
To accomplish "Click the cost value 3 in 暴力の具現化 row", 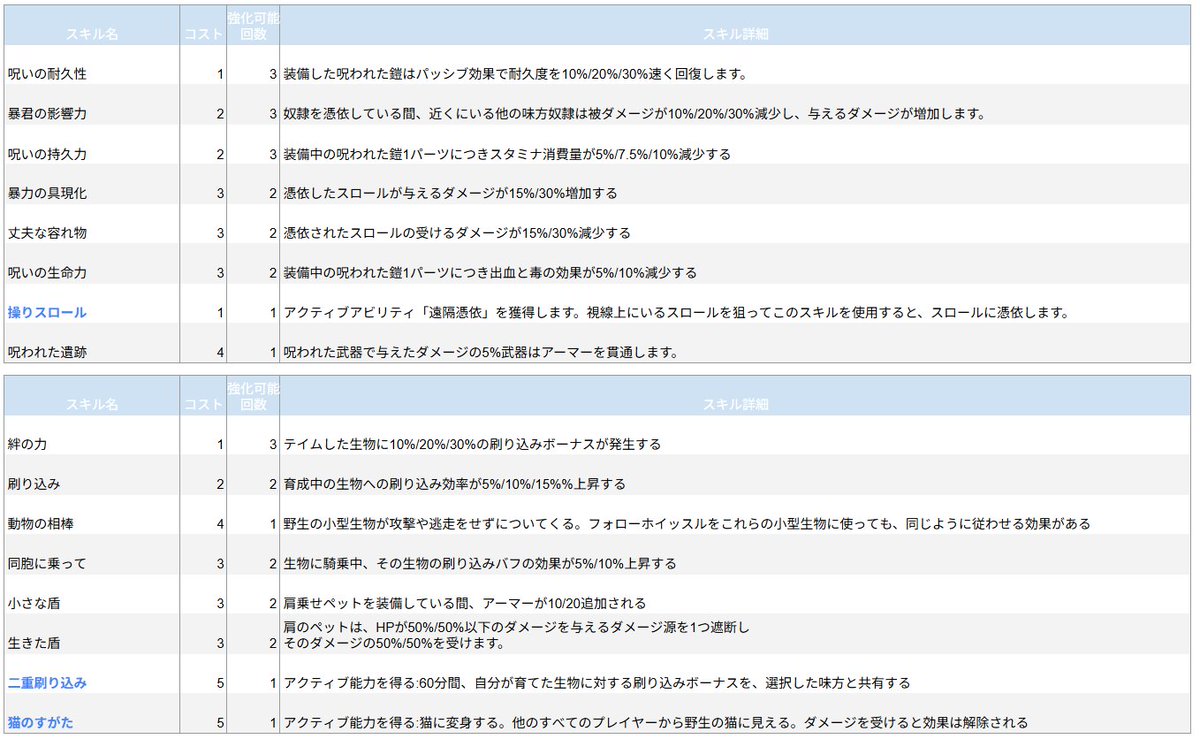I will [x=220, y=193].
